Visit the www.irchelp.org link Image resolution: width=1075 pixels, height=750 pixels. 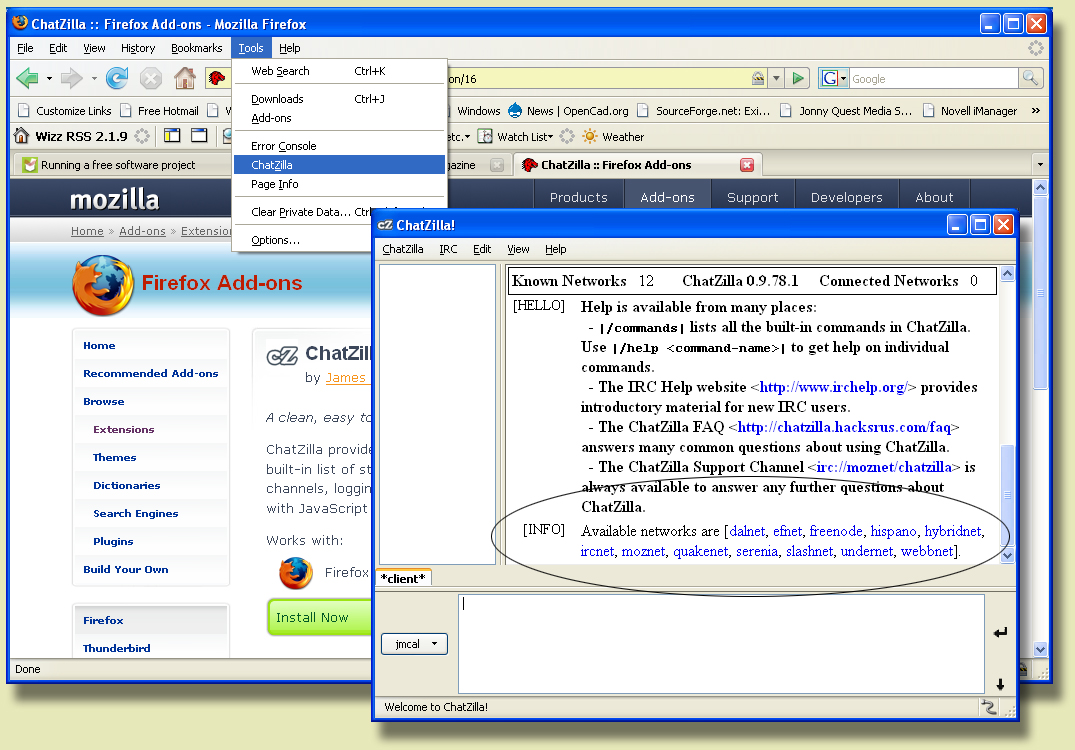pyautogui.click(x=833, y=387)
